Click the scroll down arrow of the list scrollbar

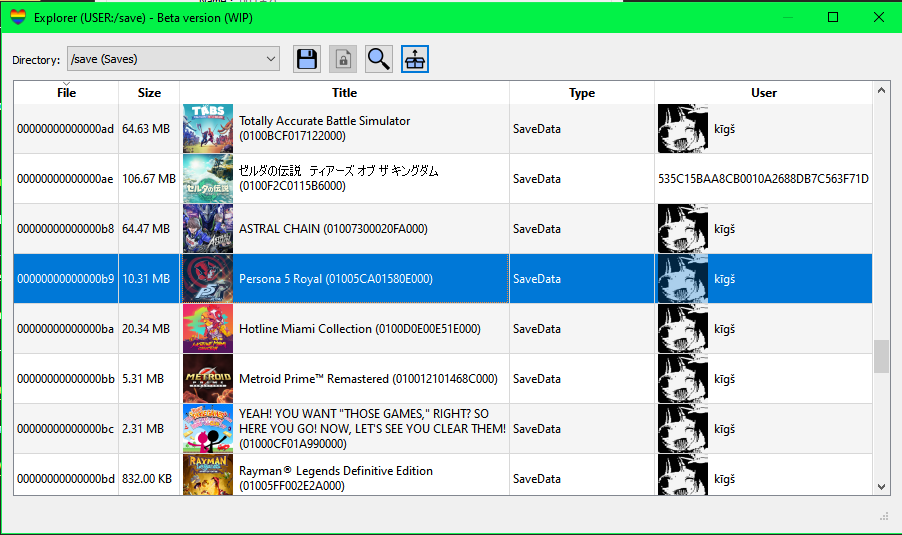[x=881, y=486]
